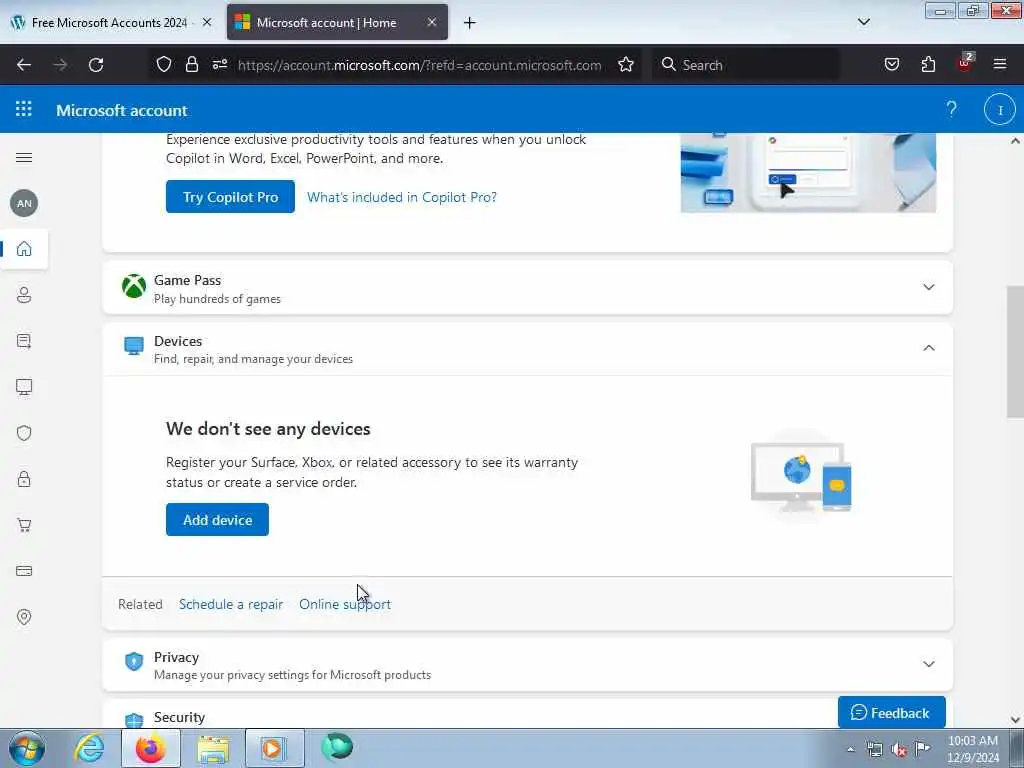Open Payment options card icon in sidebar
The image size is (1024, 768).
[24, 571]
